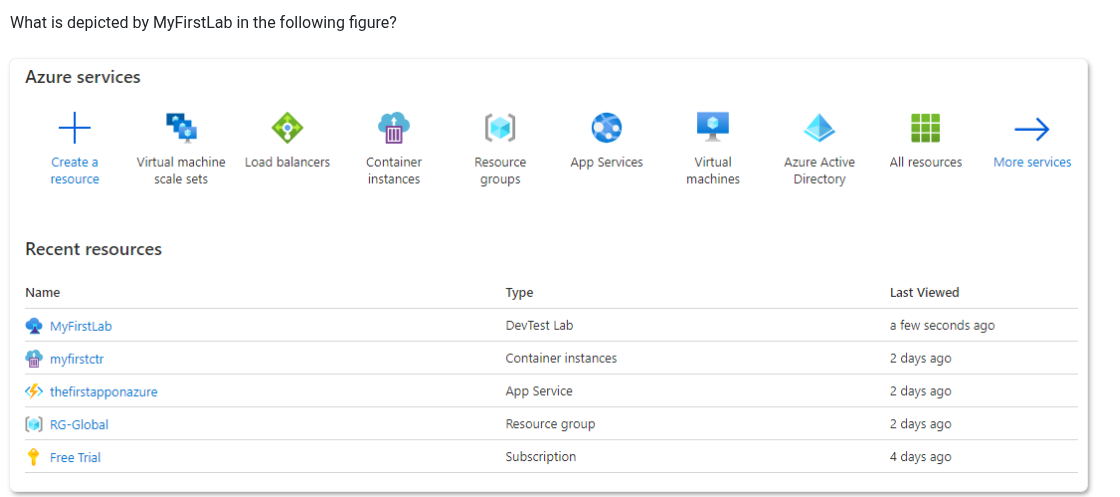Viewport: 1120px width, 497px height.
Task: Click the Recent resources heading
Action: (x=94, y=249)
